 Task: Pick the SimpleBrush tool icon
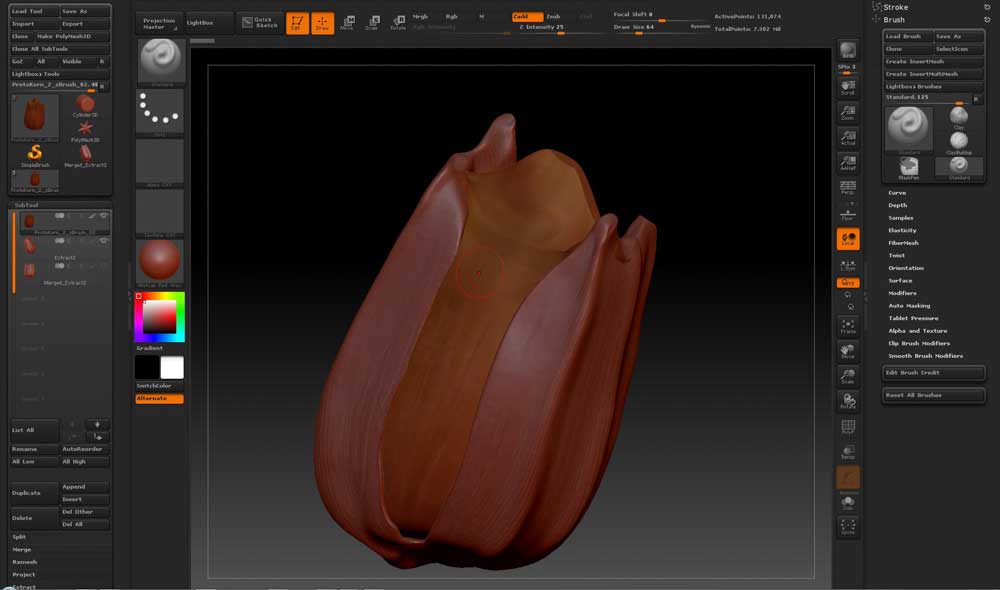coord(35,154)
